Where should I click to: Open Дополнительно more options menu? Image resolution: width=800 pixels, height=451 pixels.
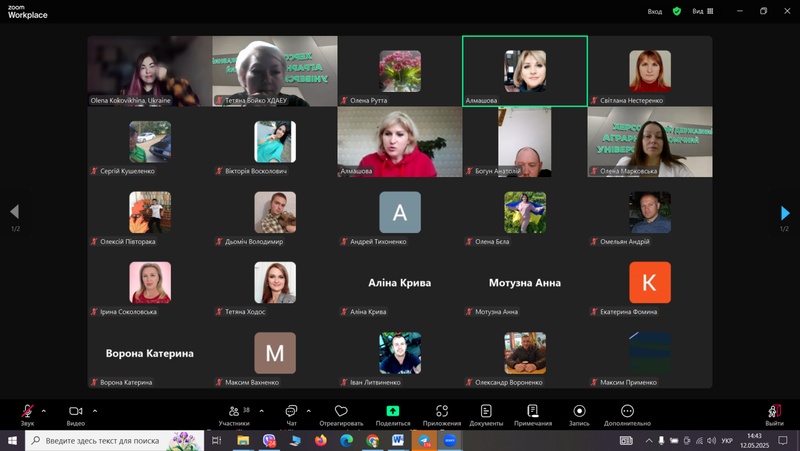tap(627, 415)
